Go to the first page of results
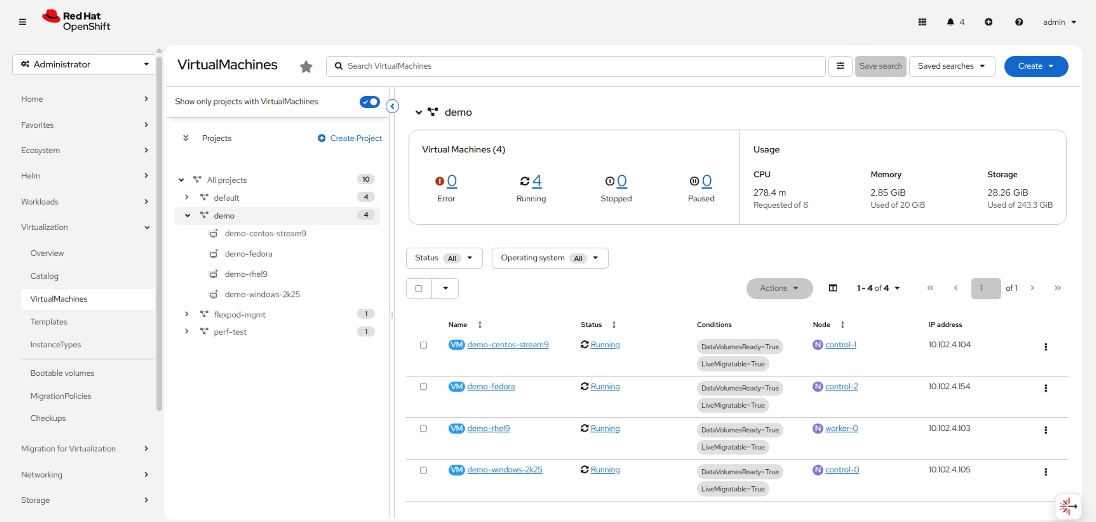The height and width of the screenshot is (522, 1096). (x=930, y=288)
